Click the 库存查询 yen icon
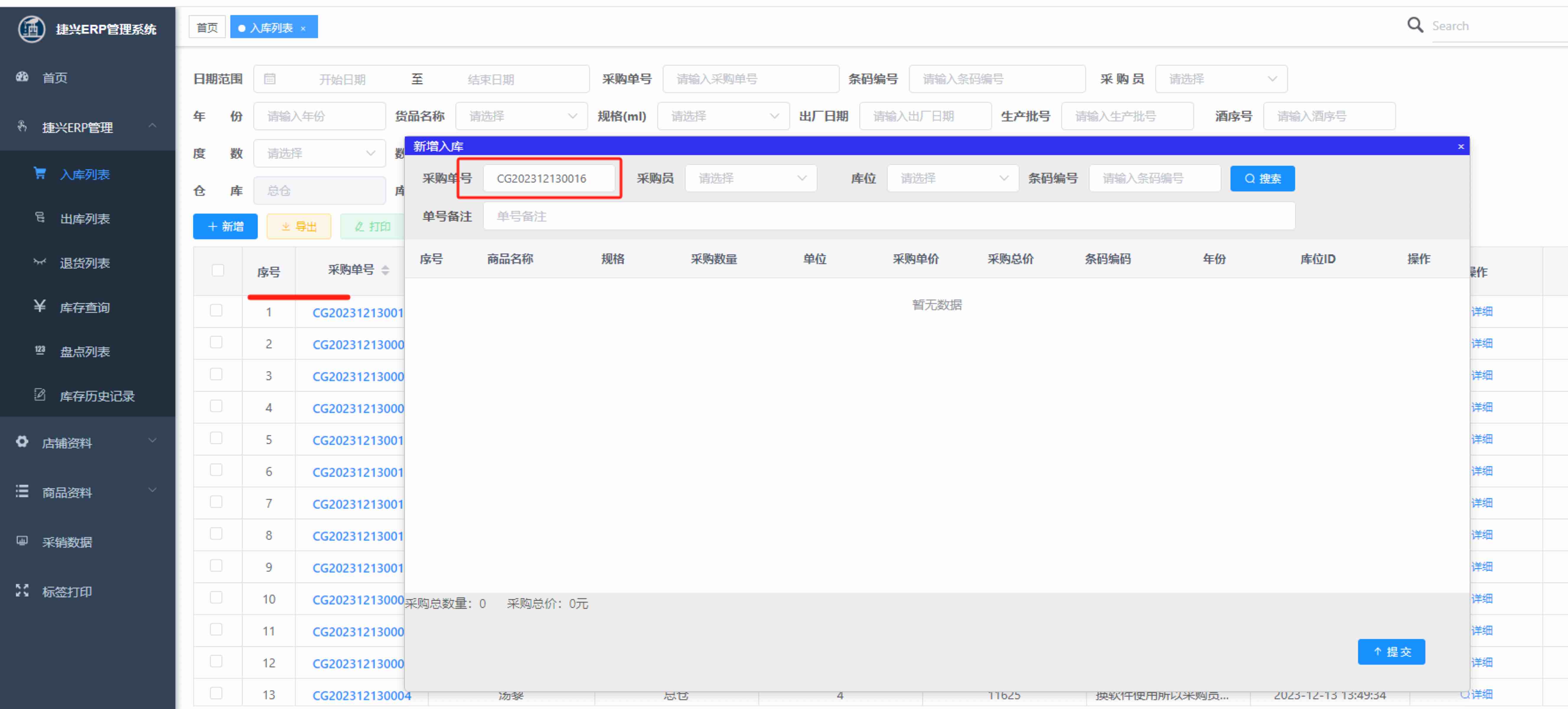The width and height of the screenshot is (1568, 709). click(x=40, y=306)
